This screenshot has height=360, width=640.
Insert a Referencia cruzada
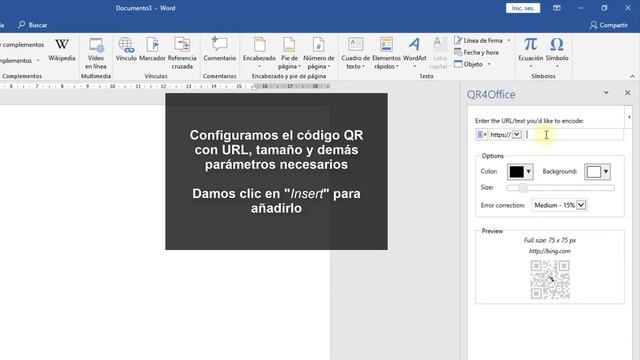tap(182, 53)
